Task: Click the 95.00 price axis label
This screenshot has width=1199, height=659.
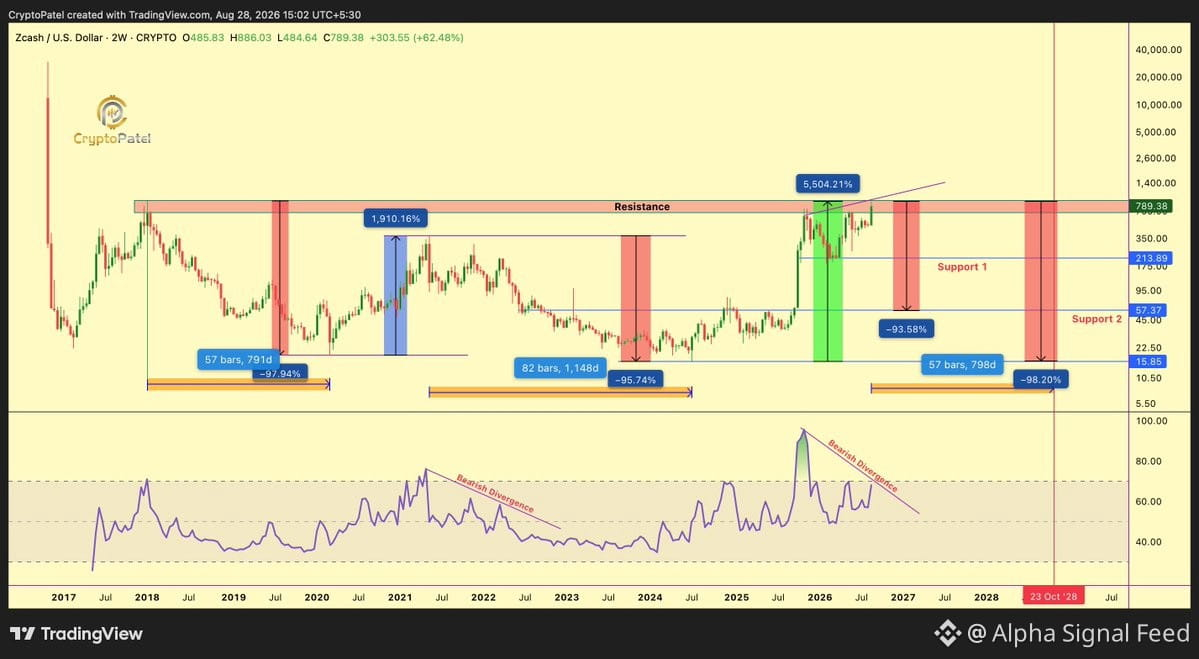Action: tap(1149, 291)
